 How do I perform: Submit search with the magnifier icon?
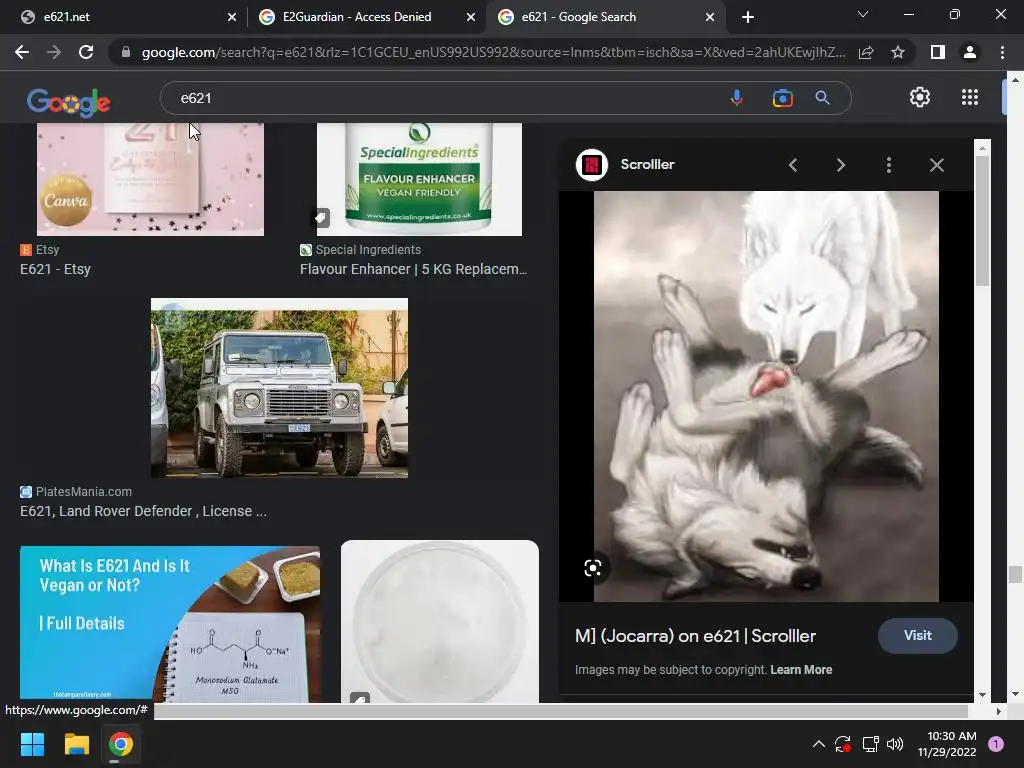click(x=822, y=98)
